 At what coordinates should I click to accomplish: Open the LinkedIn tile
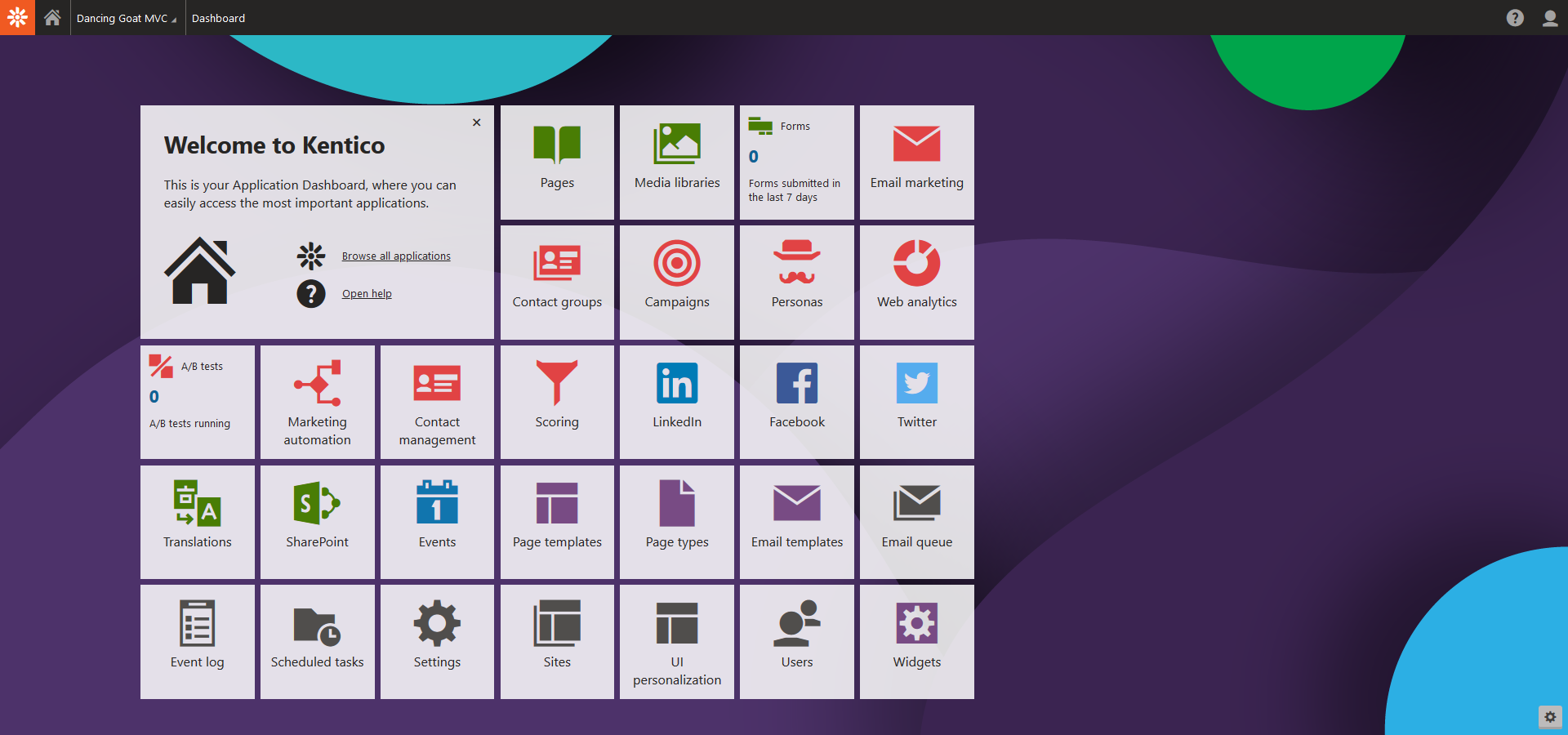(x=677, y=402)
